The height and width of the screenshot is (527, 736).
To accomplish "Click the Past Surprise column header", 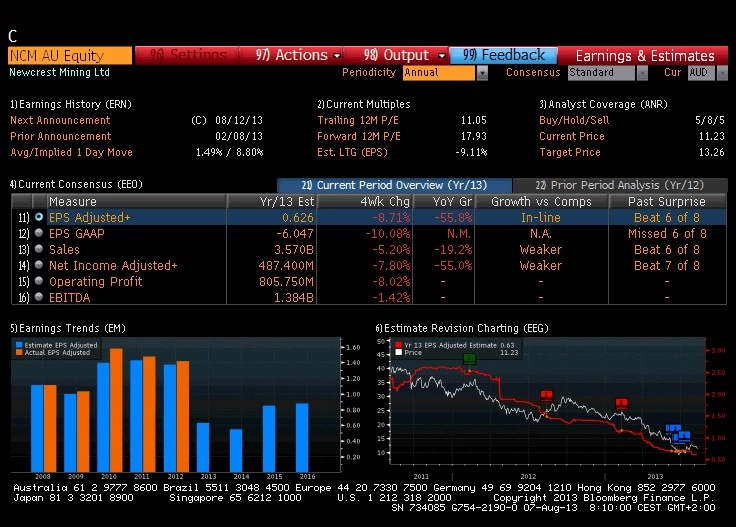I will click(667, 201).
